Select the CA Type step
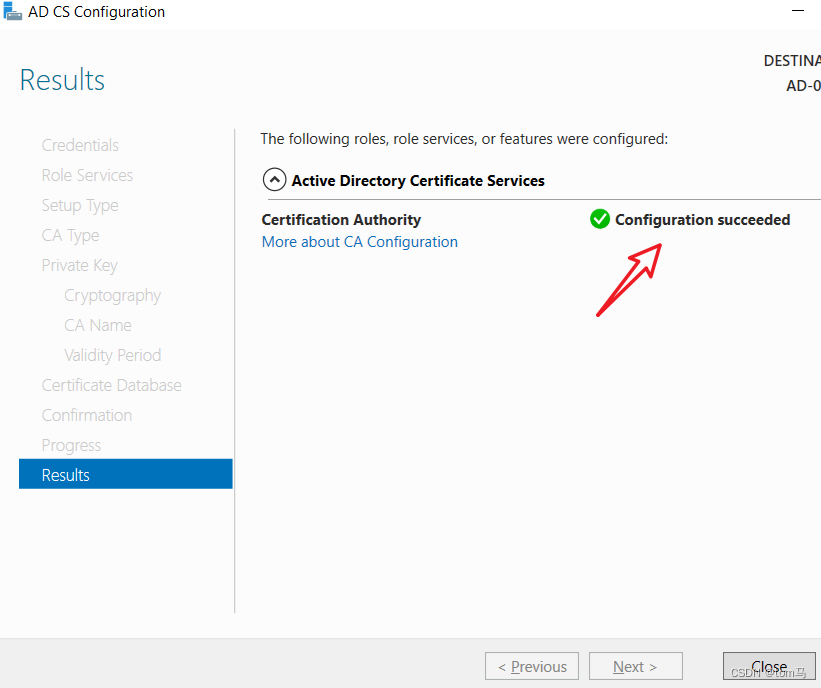Image resolution: width=821 pixels, height=688 pixels. click(70, 235)
